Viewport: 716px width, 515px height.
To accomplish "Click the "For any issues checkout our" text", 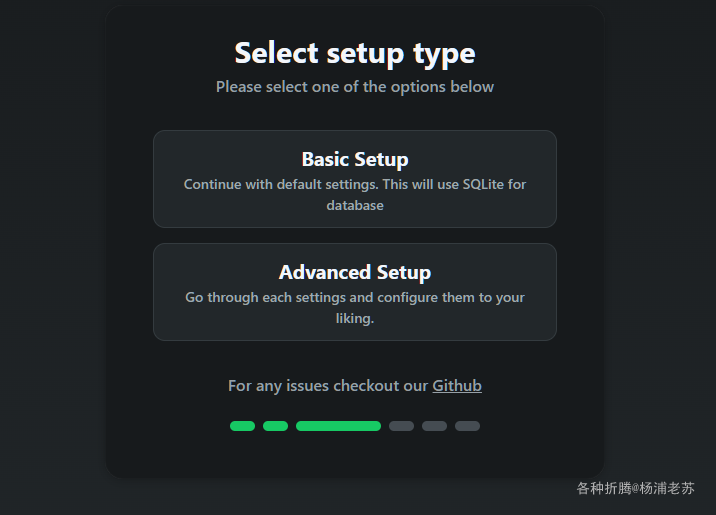I will coord(328,386).
